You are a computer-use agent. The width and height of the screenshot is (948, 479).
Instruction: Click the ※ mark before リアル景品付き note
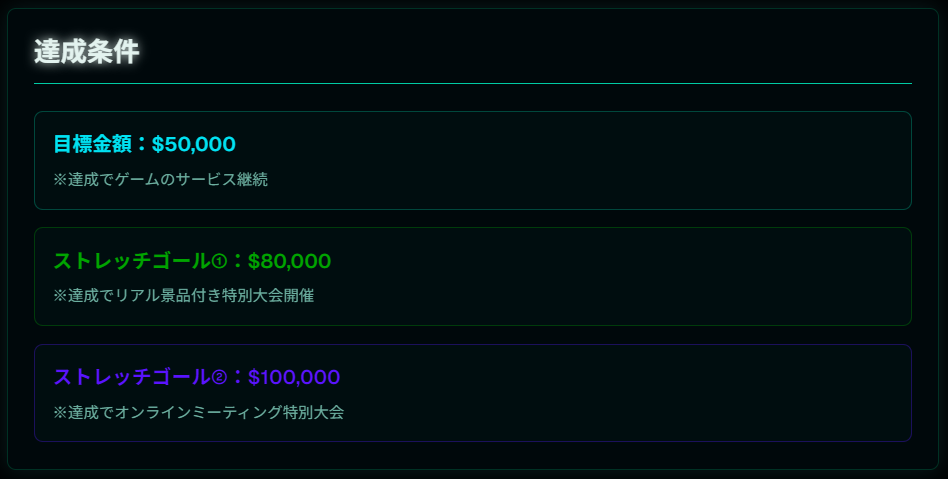tap(60, 296)
